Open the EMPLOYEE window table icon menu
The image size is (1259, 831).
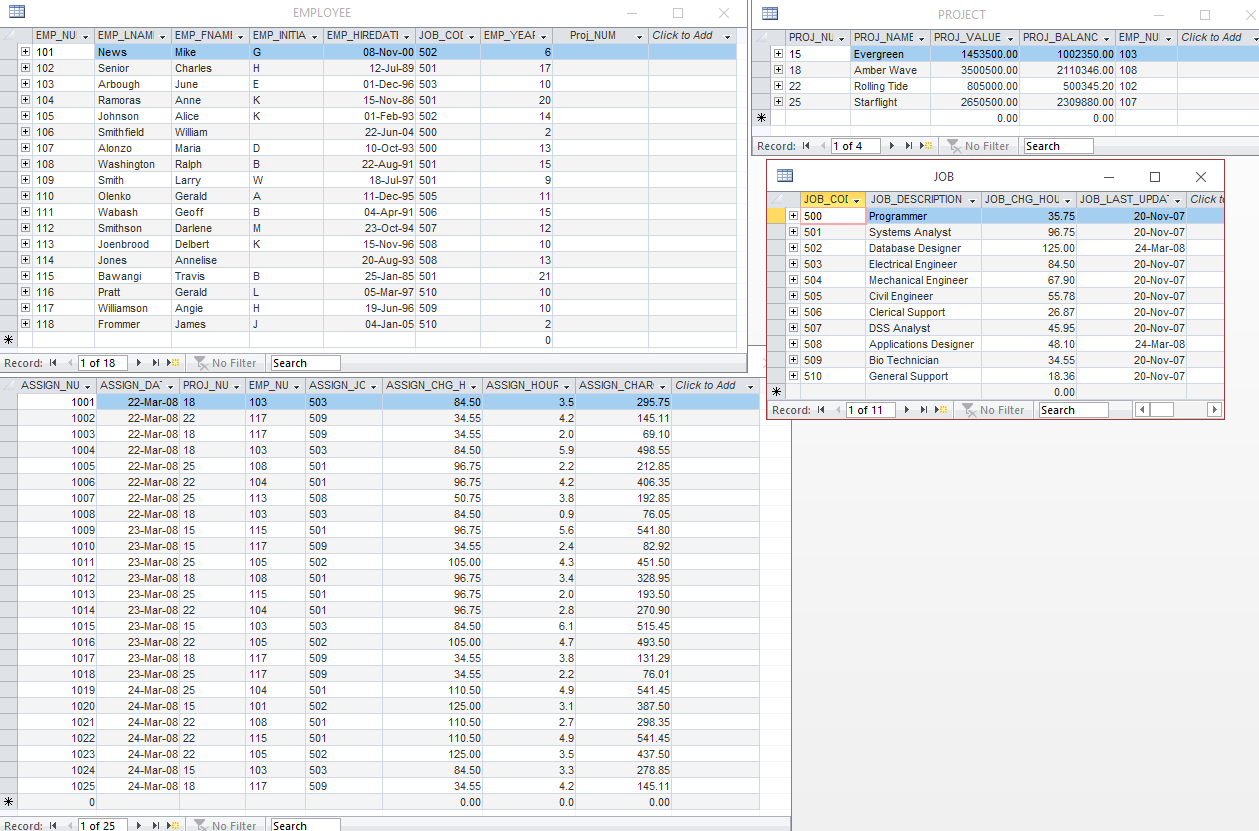pos(17,12)
